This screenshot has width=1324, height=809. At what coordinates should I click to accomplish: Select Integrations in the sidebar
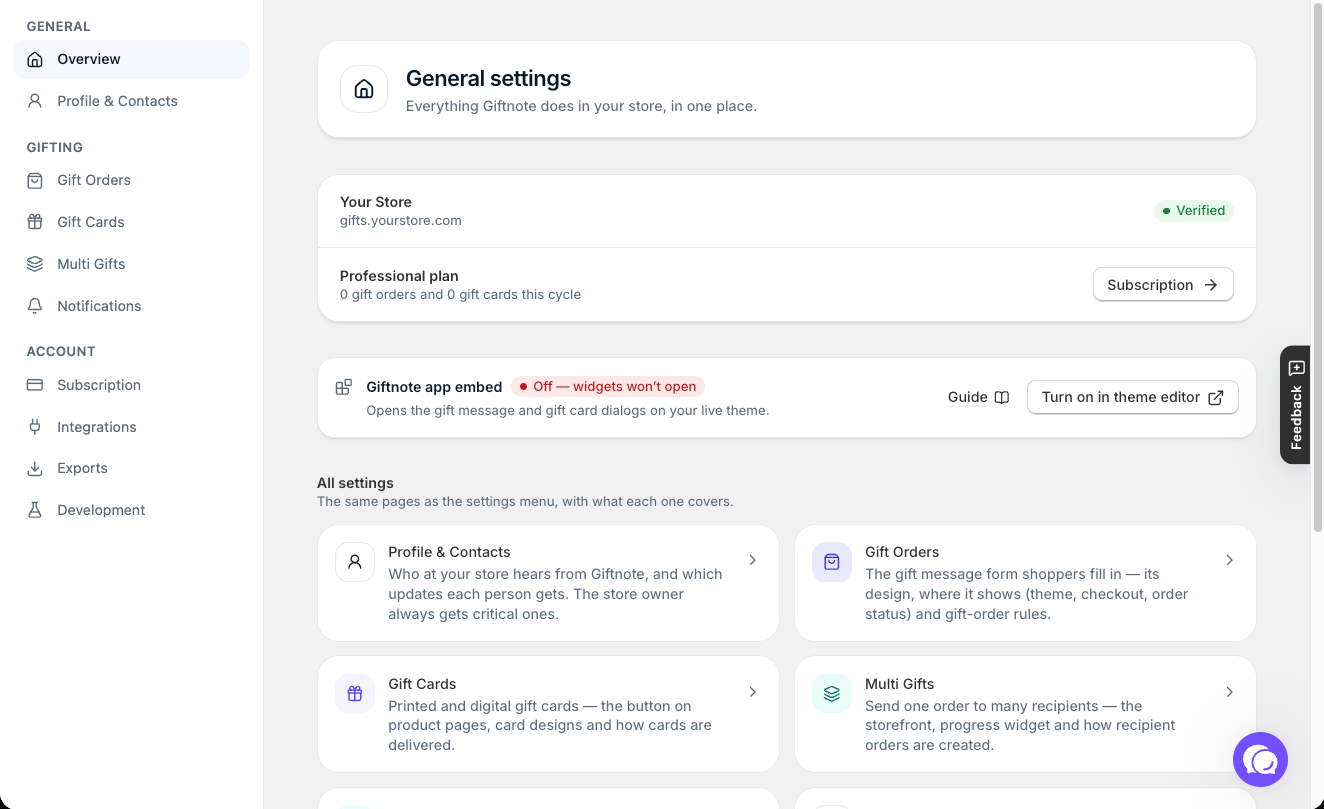131,427
